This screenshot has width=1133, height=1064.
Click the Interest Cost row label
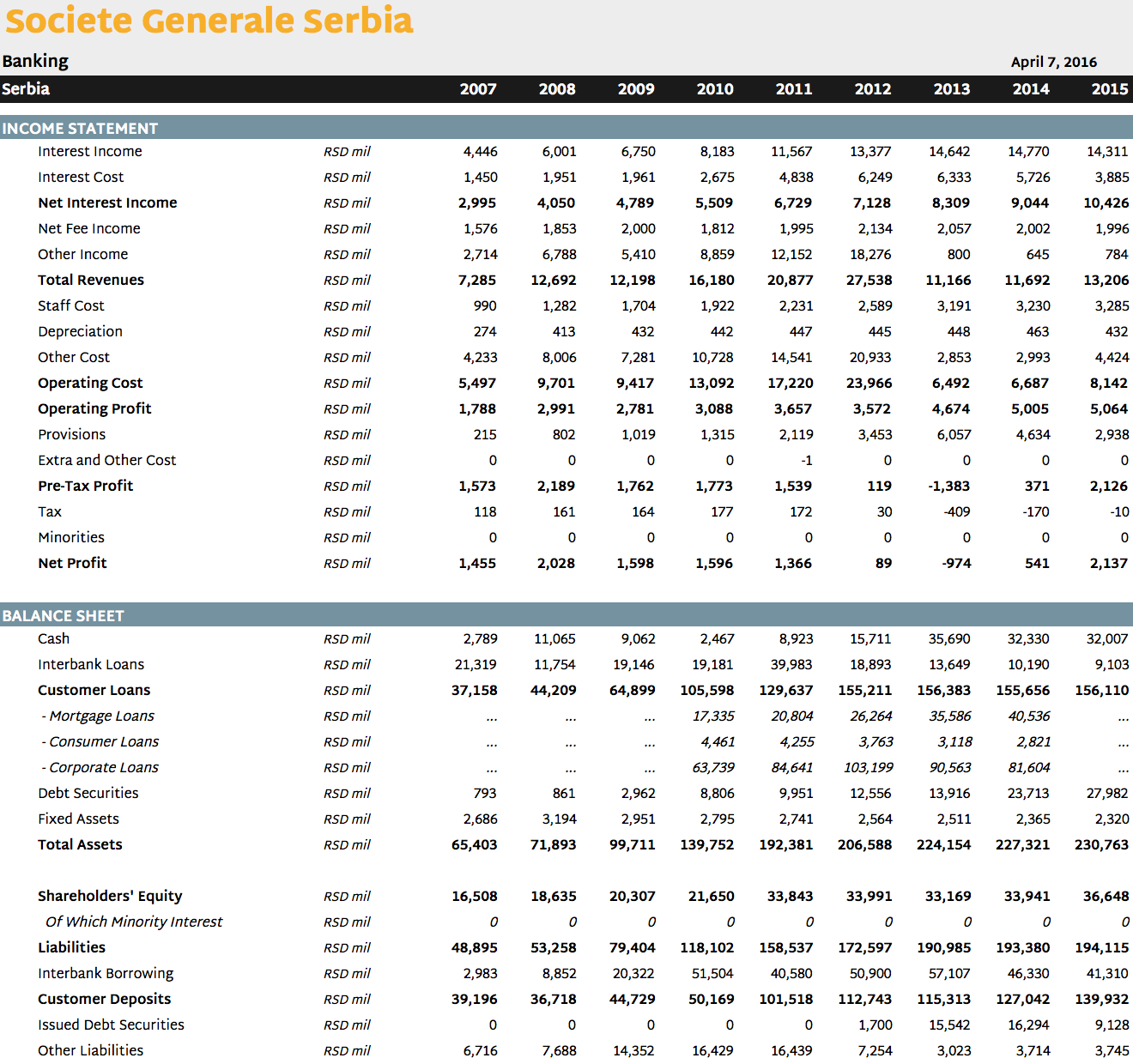pos(81,178)
